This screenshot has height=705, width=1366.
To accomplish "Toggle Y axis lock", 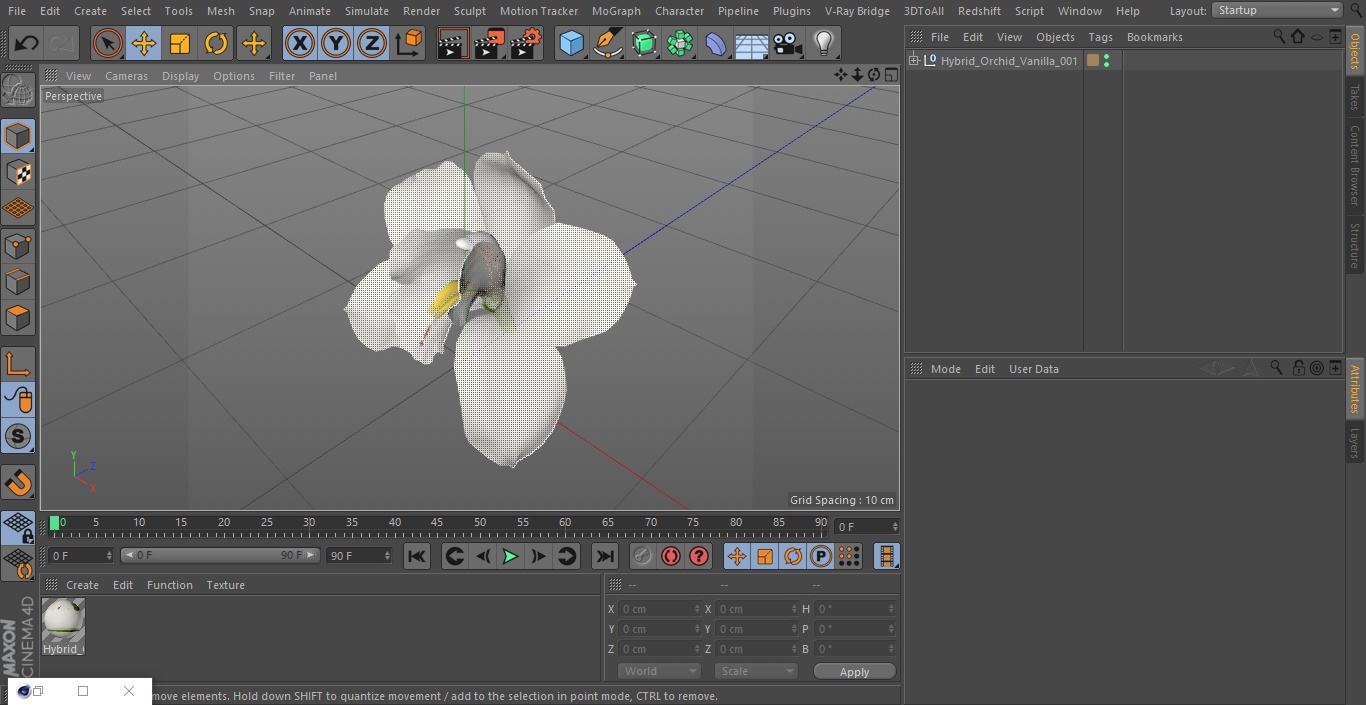I will pyautogui.click(x=336, y=44).
